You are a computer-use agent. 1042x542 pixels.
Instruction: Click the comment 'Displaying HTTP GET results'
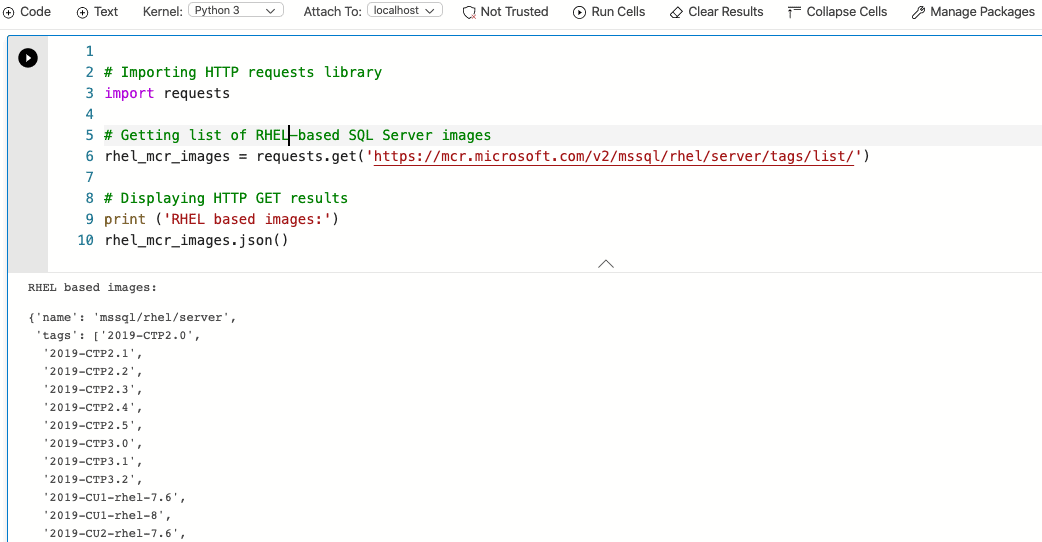226,198
